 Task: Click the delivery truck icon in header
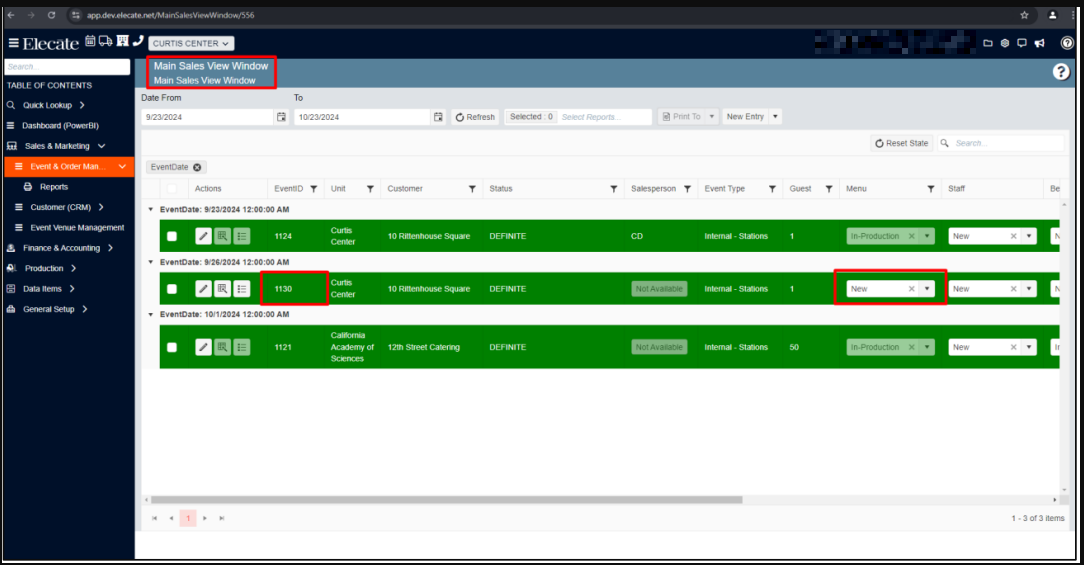click(x=106, y=42)
